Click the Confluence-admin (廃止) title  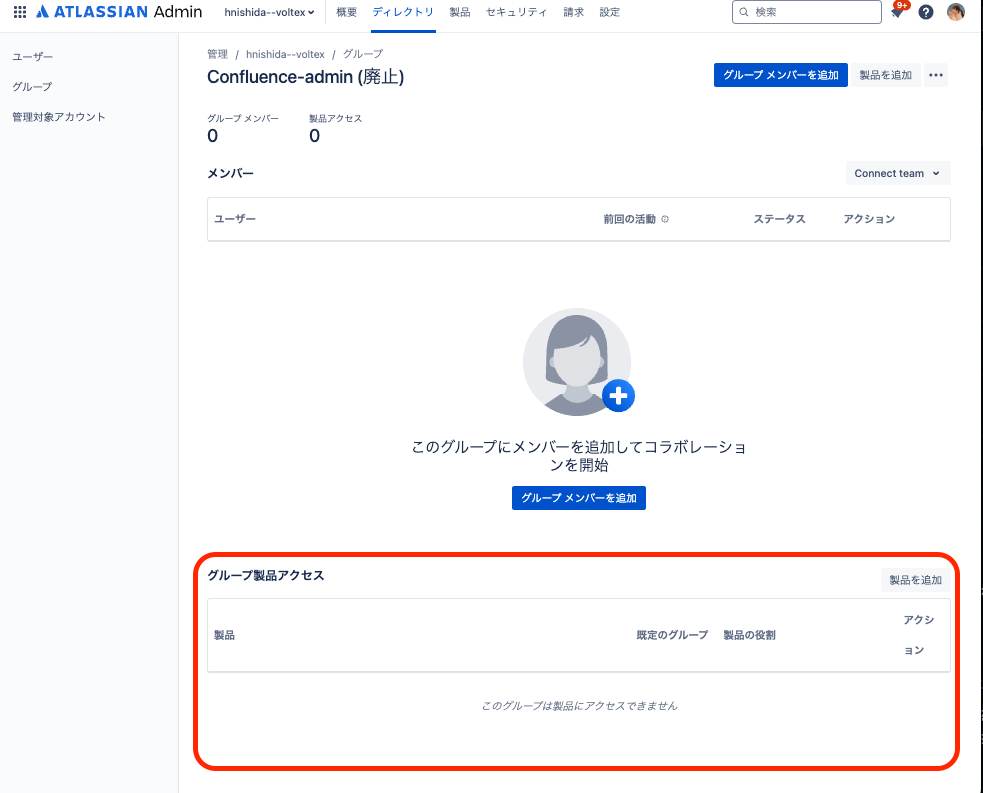click(305, 76)
